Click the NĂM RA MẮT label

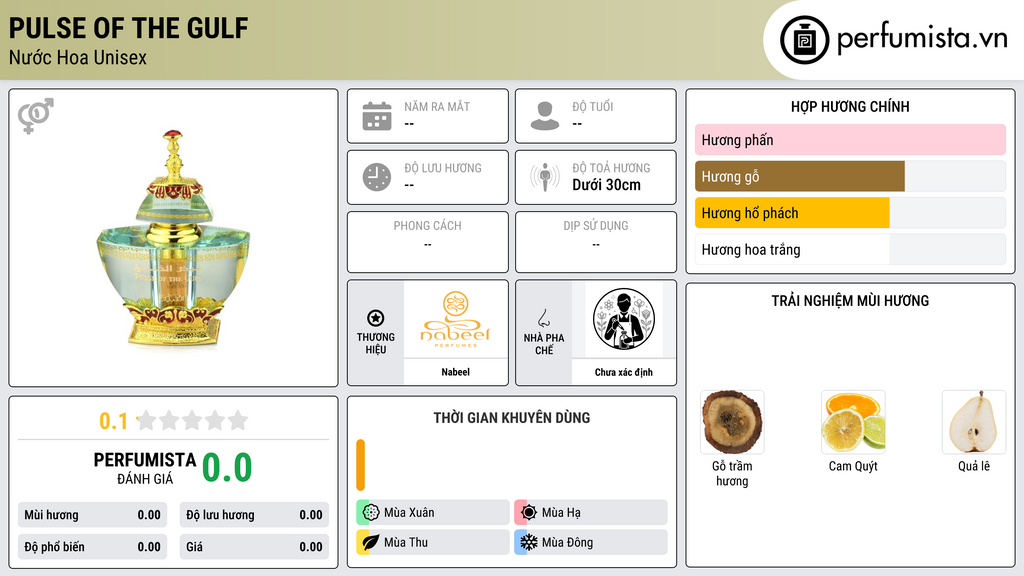click(x=437, y=106)
